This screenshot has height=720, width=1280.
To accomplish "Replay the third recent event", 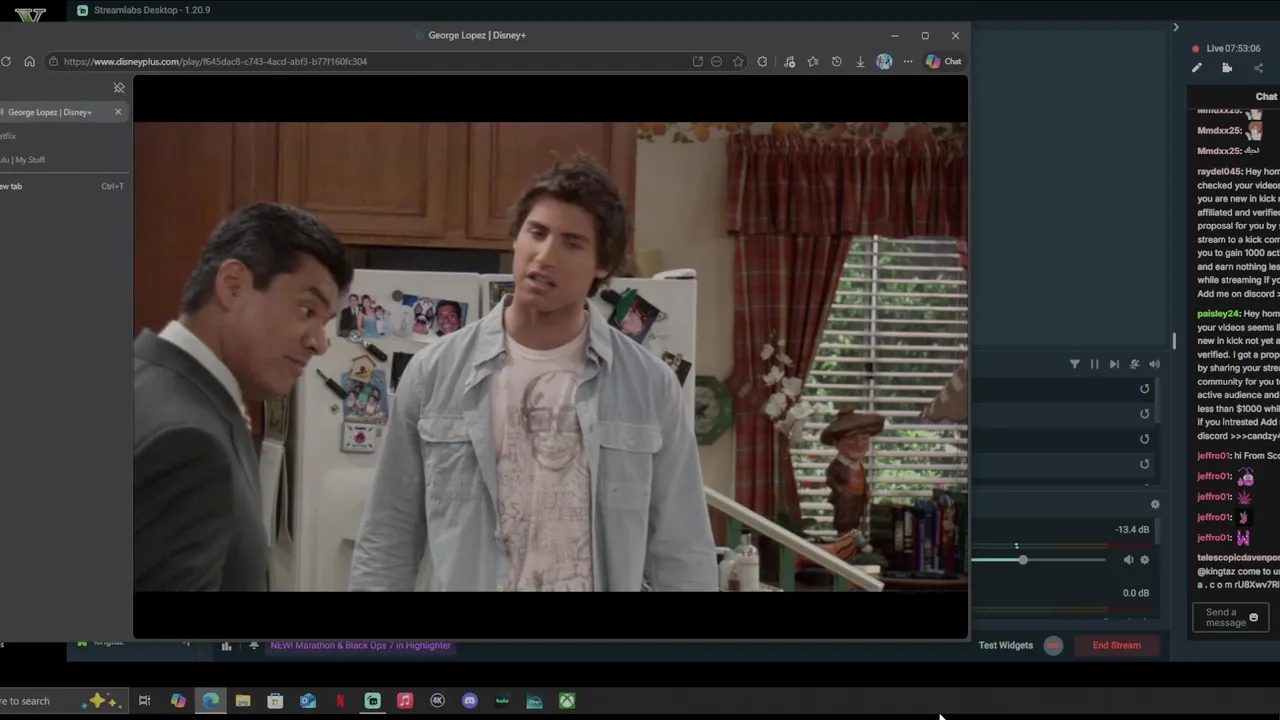I will [1145, 439].
